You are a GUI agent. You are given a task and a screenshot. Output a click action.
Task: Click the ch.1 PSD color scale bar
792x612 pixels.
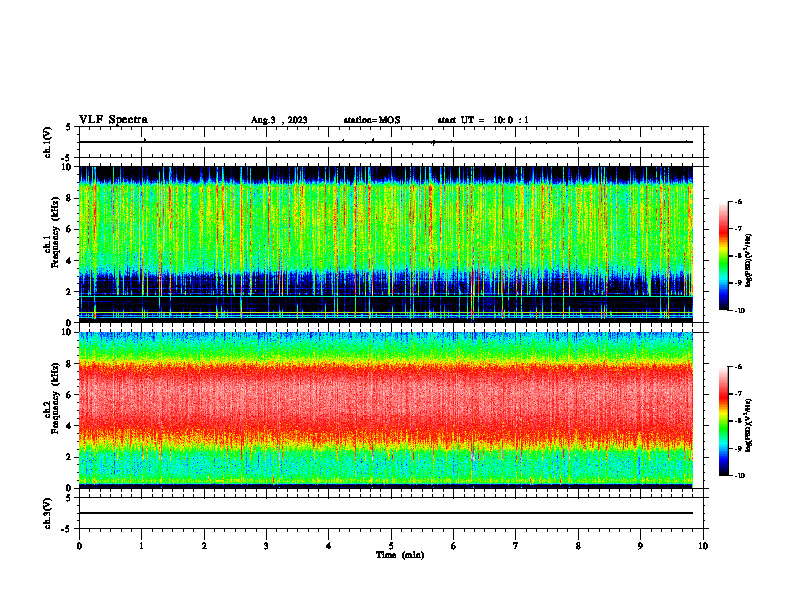pos(724,256)
